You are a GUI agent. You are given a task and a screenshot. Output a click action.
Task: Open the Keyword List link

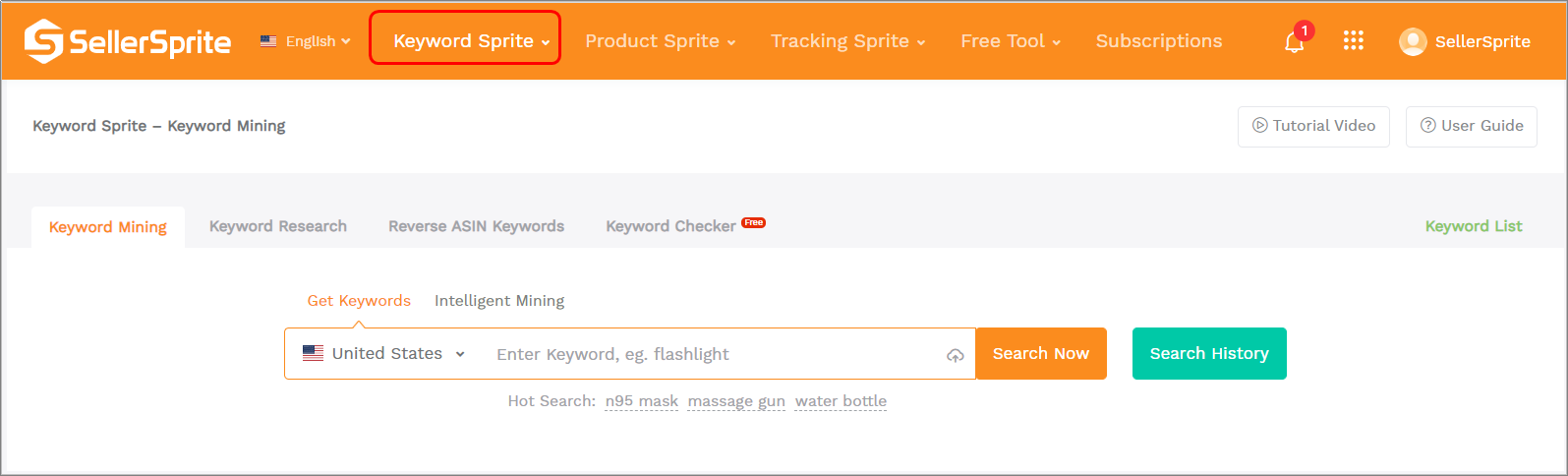[x=1474, y=226]
